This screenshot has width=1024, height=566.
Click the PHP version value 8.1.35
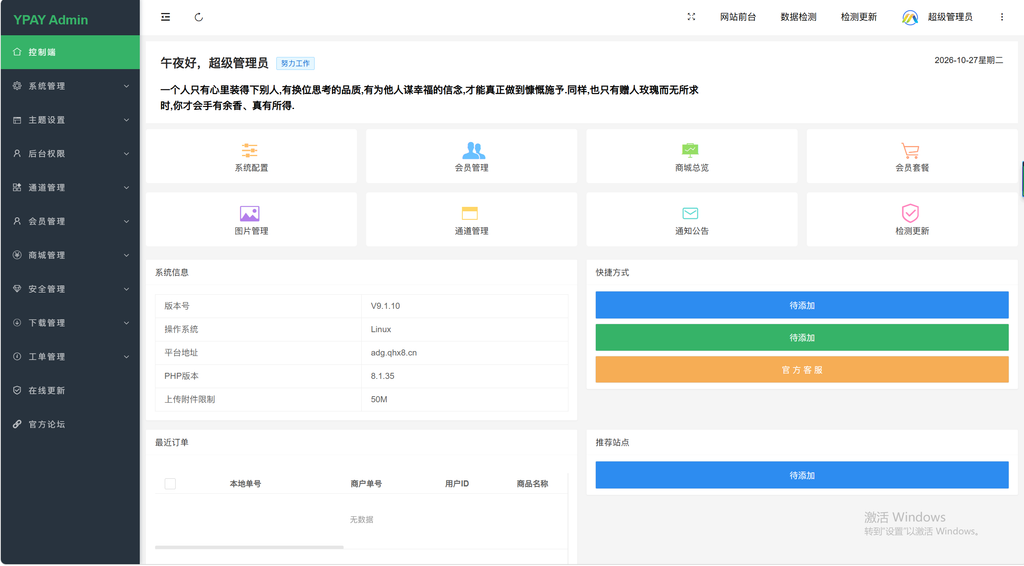click(383, 376)
